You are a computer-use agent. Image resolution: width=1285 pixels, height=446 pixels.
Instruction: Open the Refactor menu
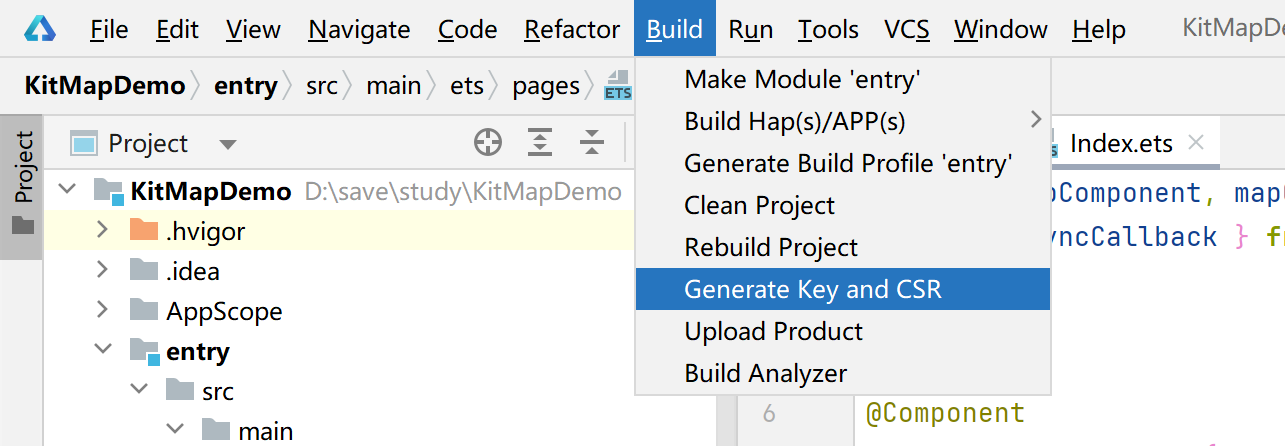pos(572,29)
